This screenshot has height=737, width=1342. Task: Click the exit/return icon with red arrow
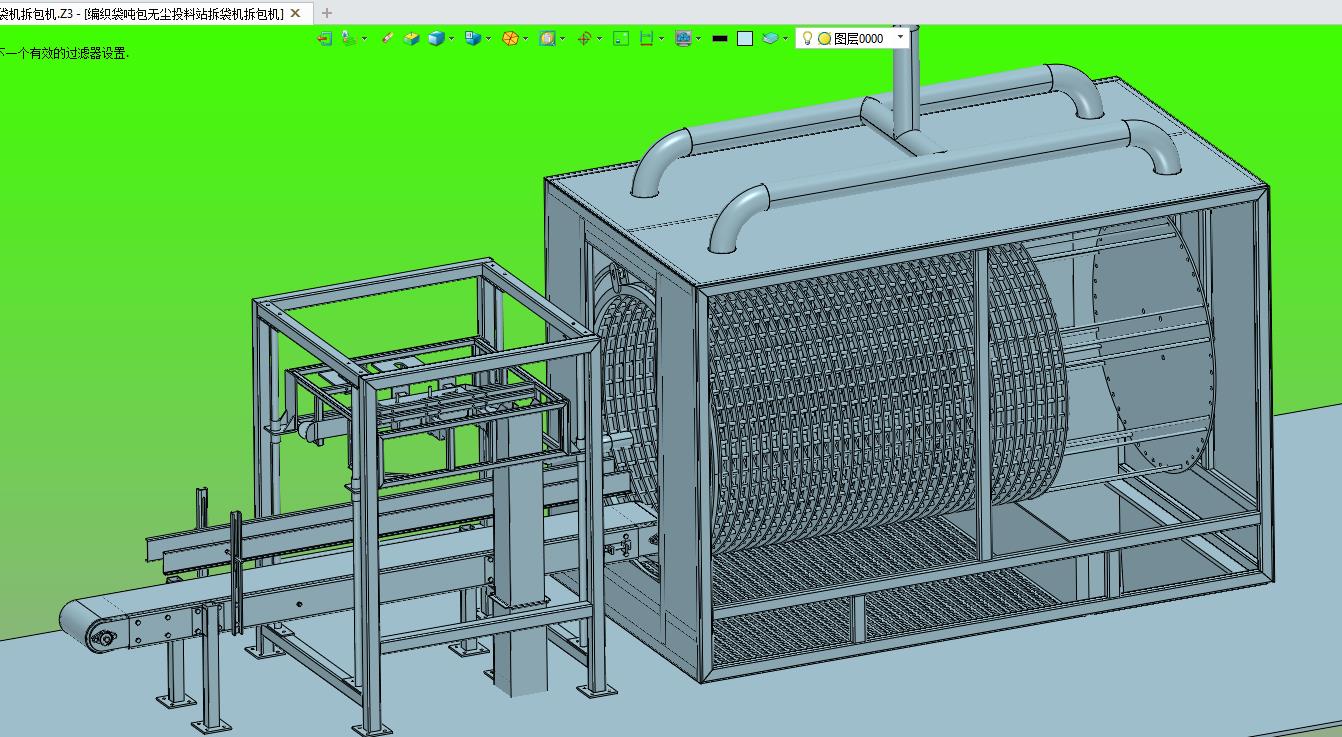[324, 38]
